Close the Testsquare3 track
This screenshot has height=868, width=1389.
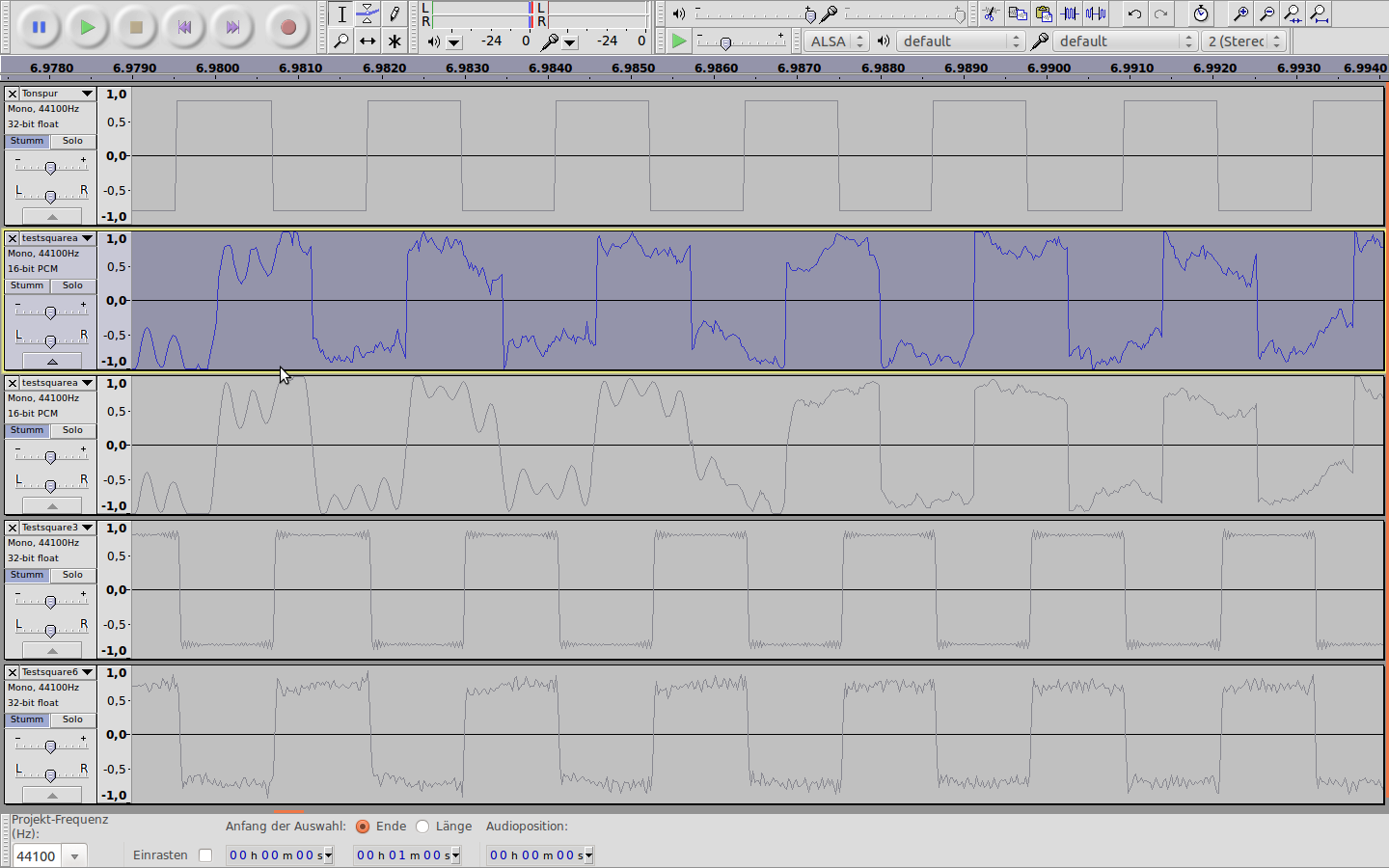click(x=13, y=528)
